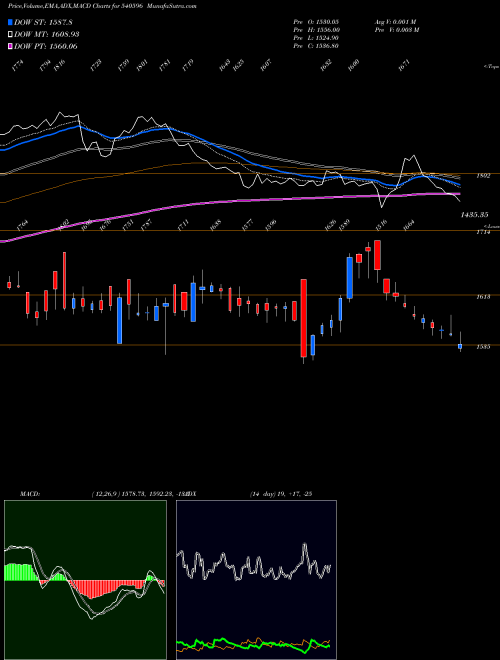Select the DOW ST: 1587.8 label
Viewport: 500px width, 660px height.
click(x=43, y=22)
